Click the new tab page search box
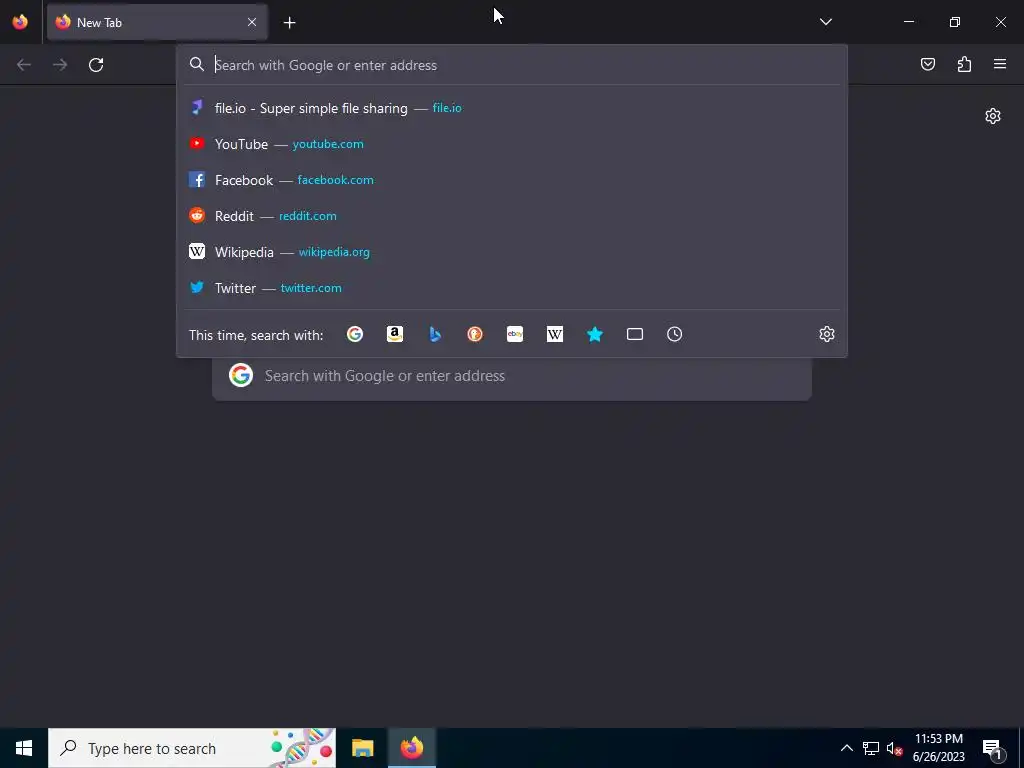The height and width of the screenshot is (768, 1024). (511, 376)
